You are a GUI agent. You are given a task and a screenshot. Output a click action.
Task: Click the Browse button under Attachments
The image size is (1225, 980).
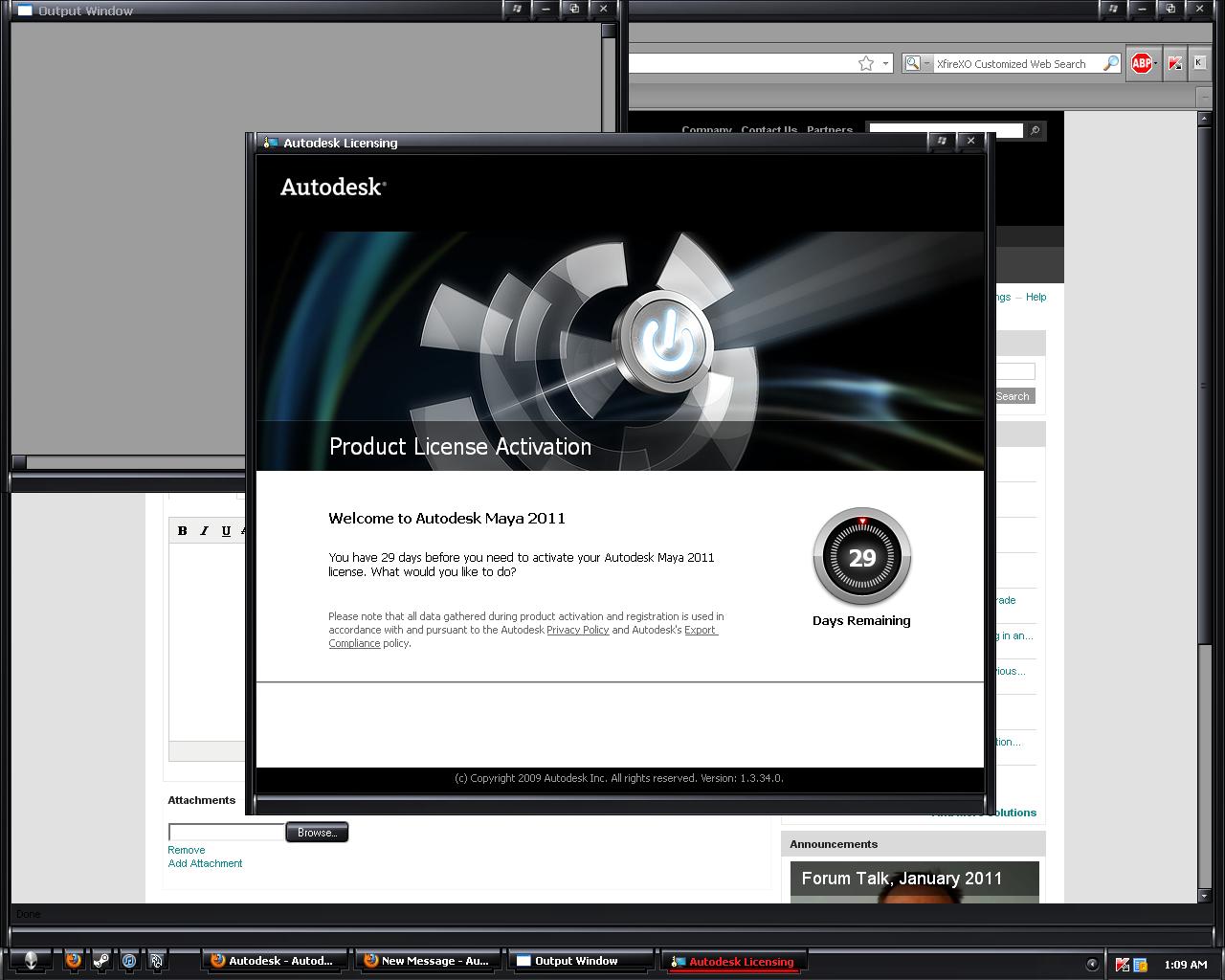click(317, 832)
